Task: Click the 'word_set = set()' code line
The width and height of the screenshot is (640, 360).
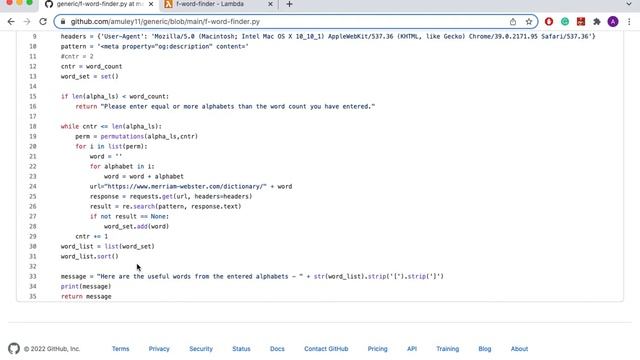Action: tap(89, 76)
